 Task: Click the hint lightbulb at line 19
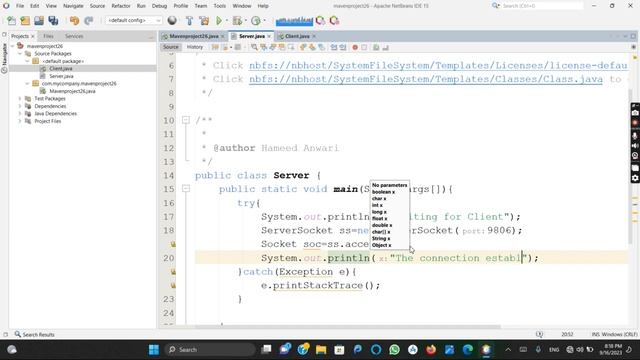(173, 244)
